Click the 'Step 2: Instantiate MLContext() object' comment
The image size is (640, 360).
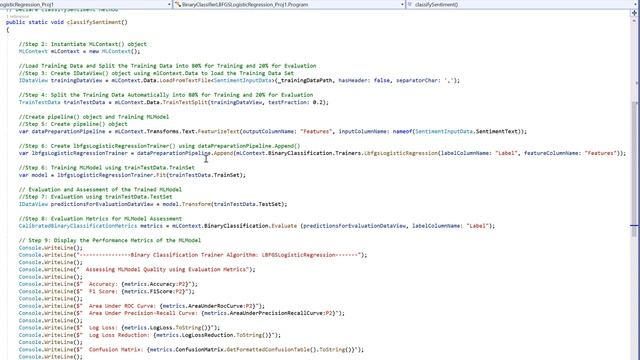pyautogui.click(x=82, y=44)
